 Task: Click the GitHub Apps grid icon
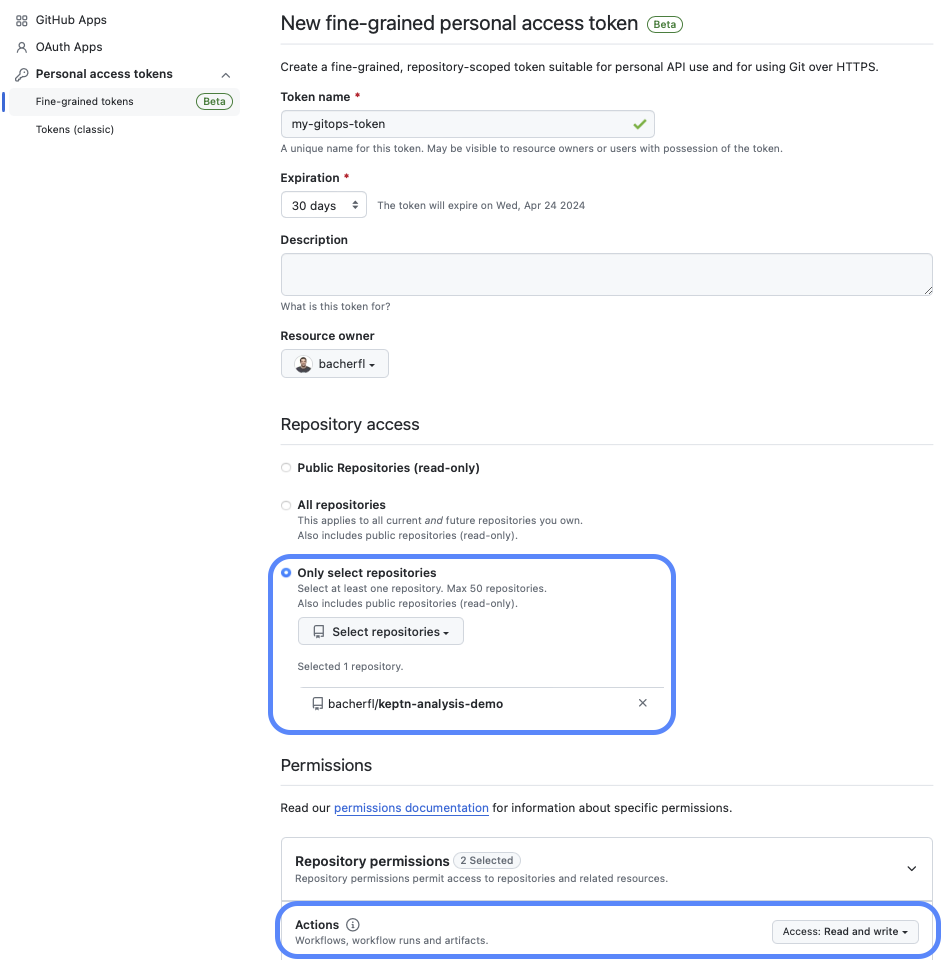coord(21,19)
